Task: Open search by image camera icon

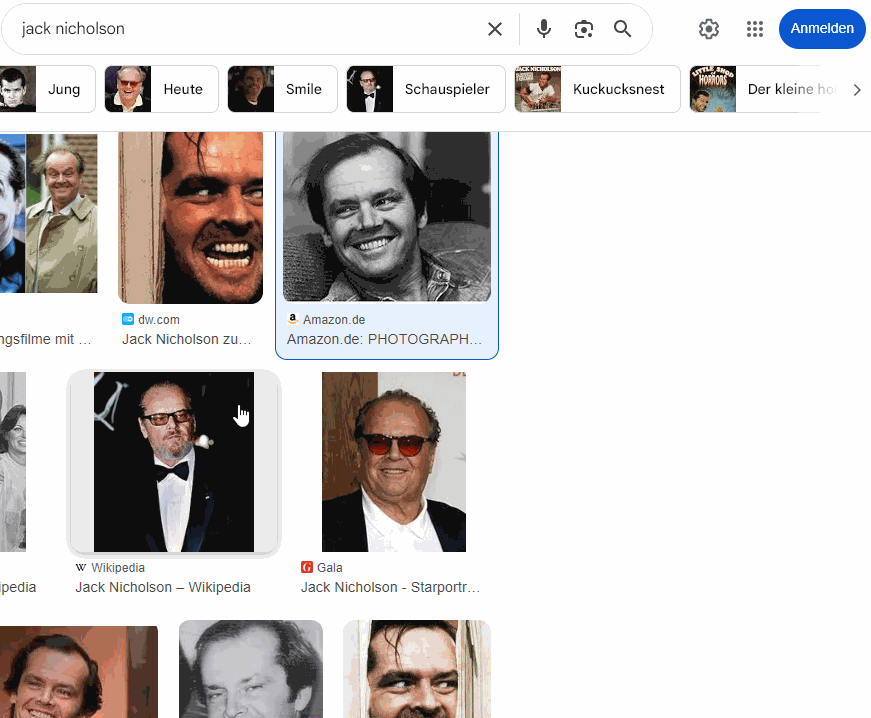Action: 584,29
